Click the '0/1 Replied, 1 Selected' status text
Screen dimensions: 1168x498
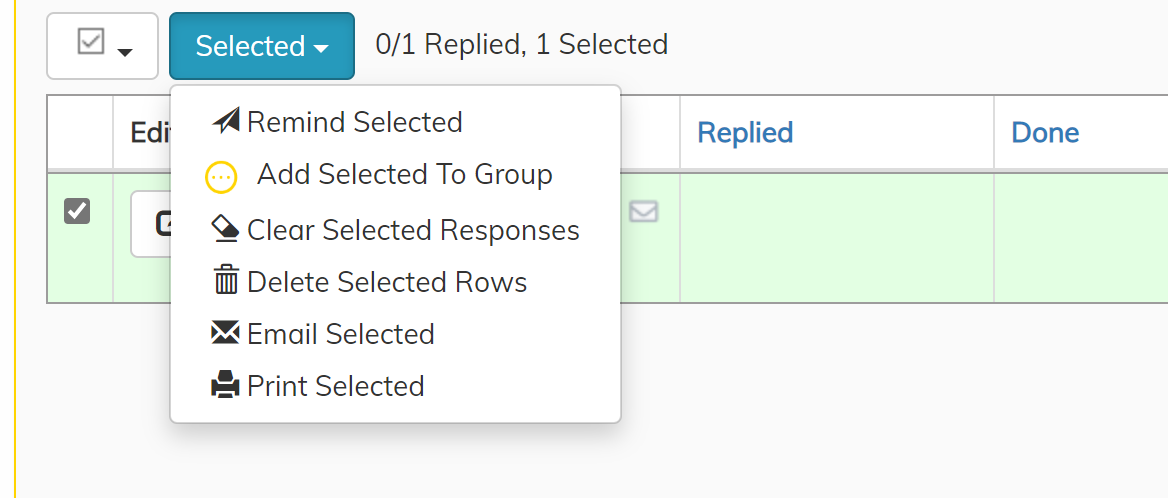[x=521, y=45]
